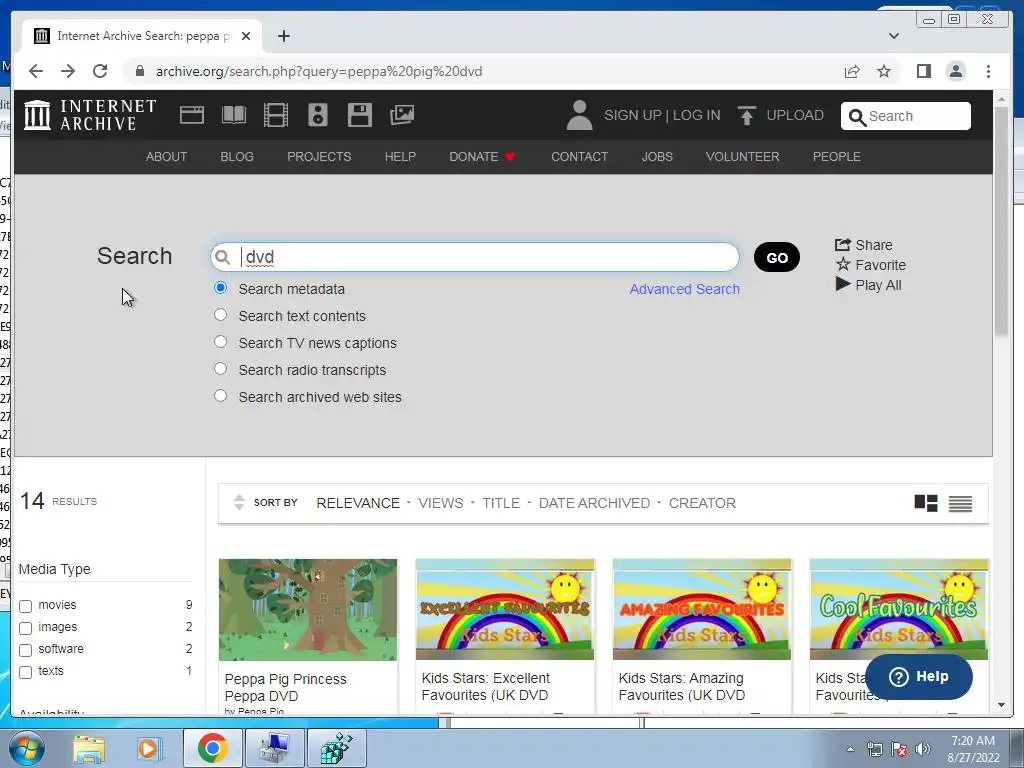
Task: Open Chrome three-dot menu
Action: pos(988,71)
